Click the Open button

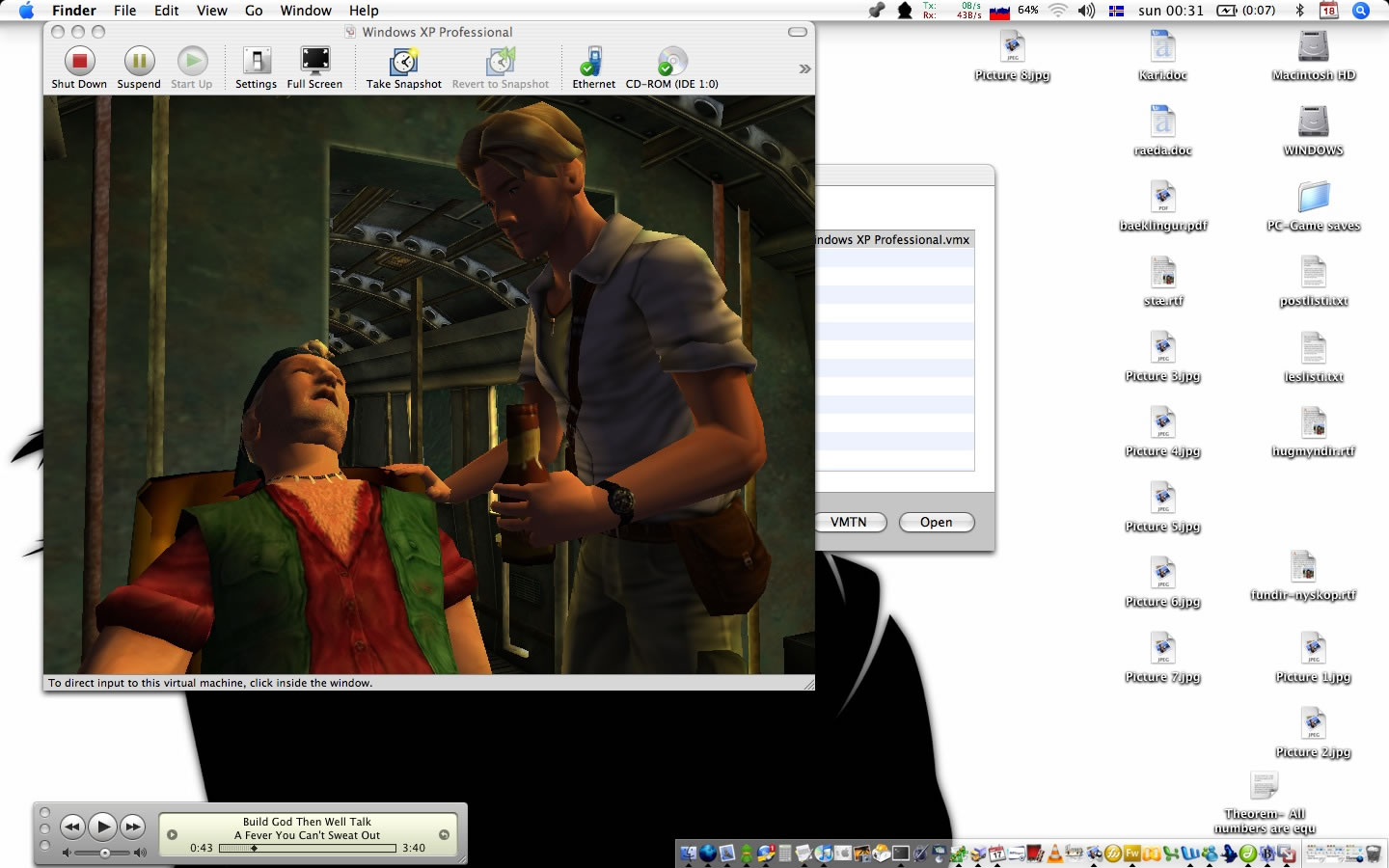[937, 522]
